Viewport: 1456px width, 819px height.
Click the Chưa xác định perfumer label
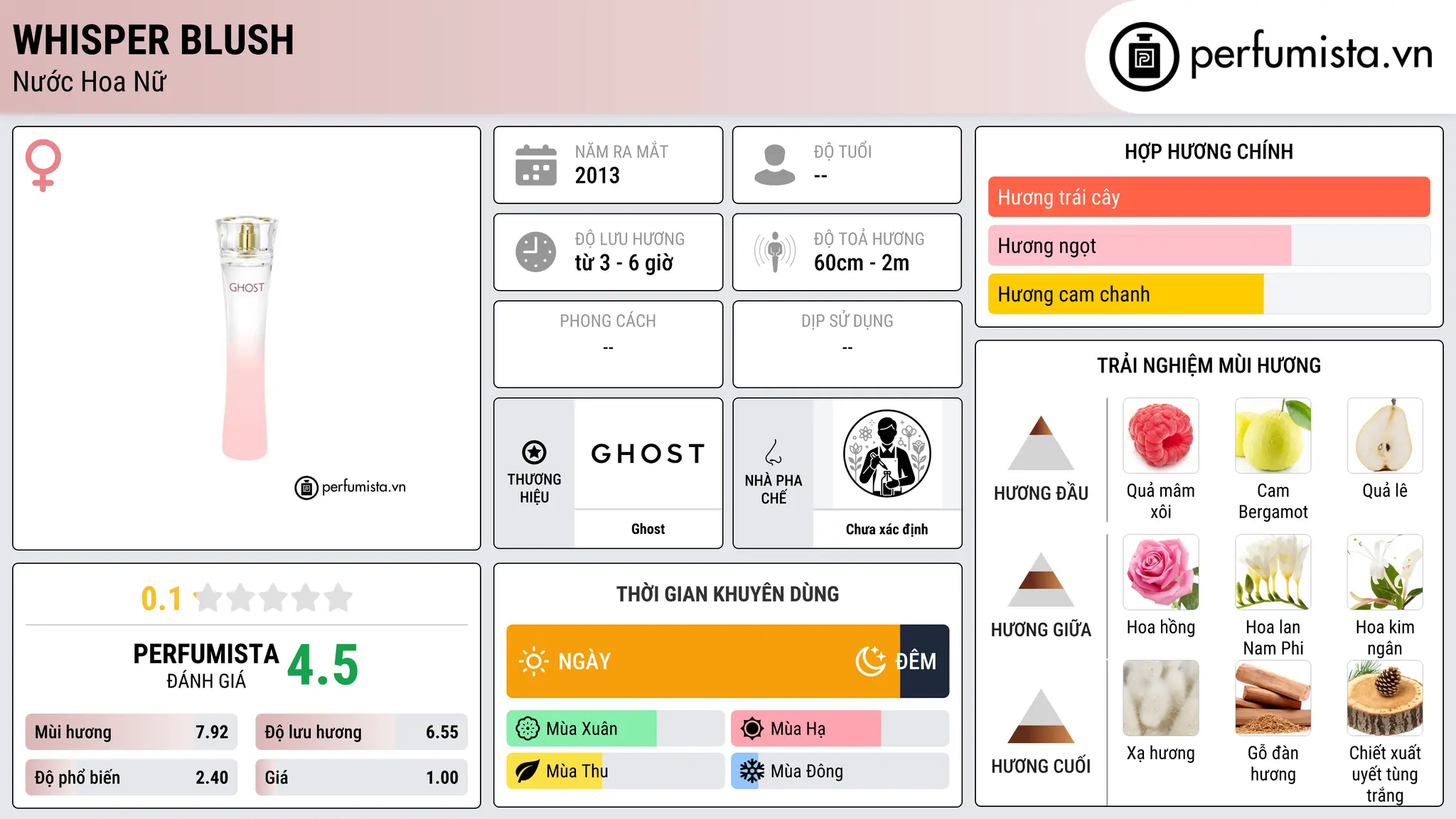click(887, 529)
